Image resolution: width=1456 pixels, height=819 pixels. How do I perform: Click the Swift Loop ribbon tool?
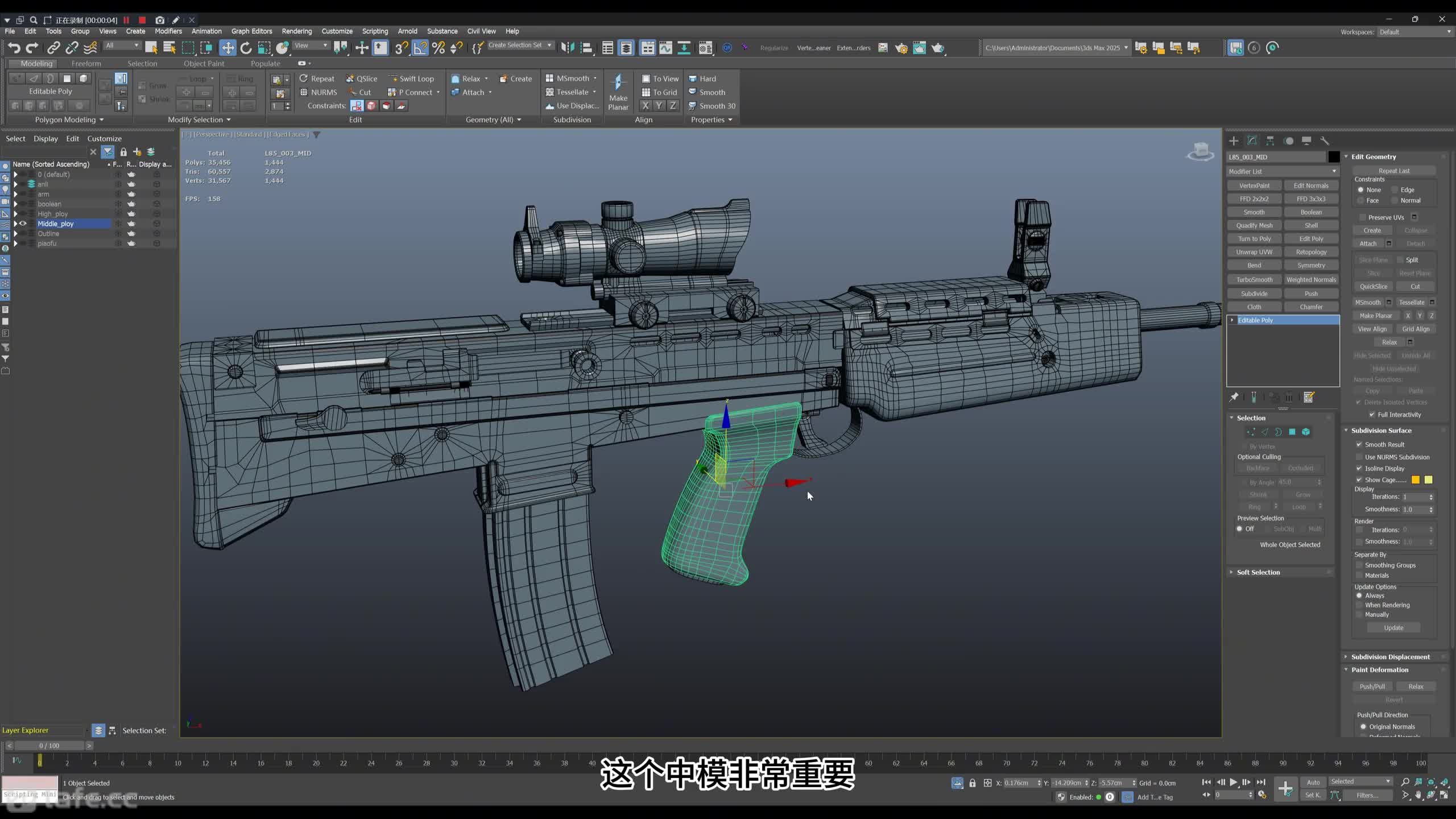[x=411, y=78]
